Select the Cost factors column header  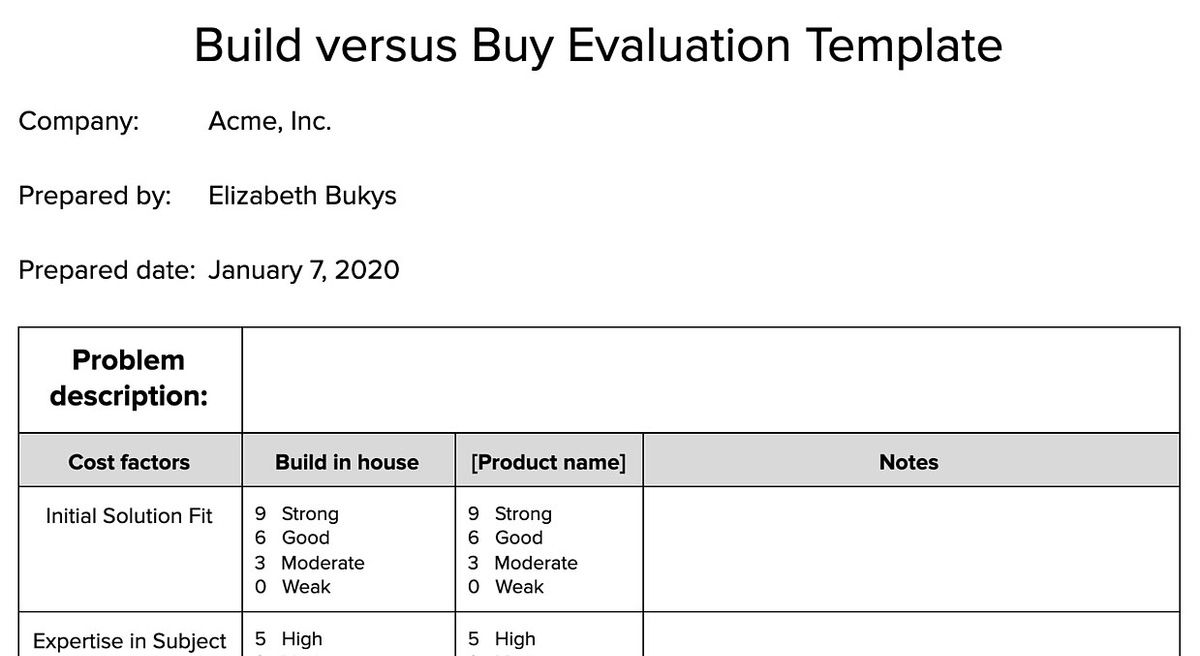[129, 462]
